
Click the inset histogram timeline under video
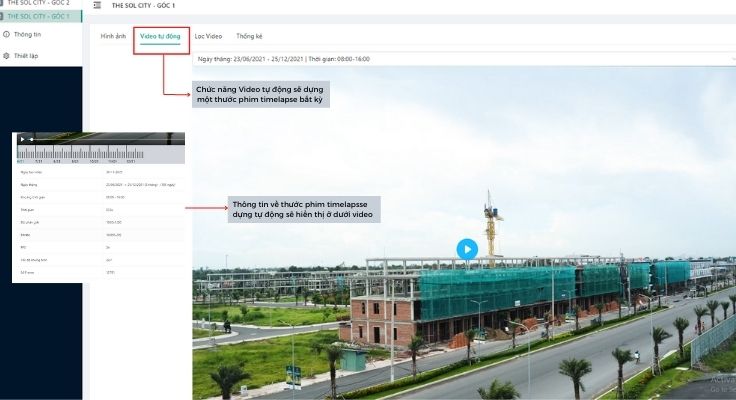click(x=100, y=154)
